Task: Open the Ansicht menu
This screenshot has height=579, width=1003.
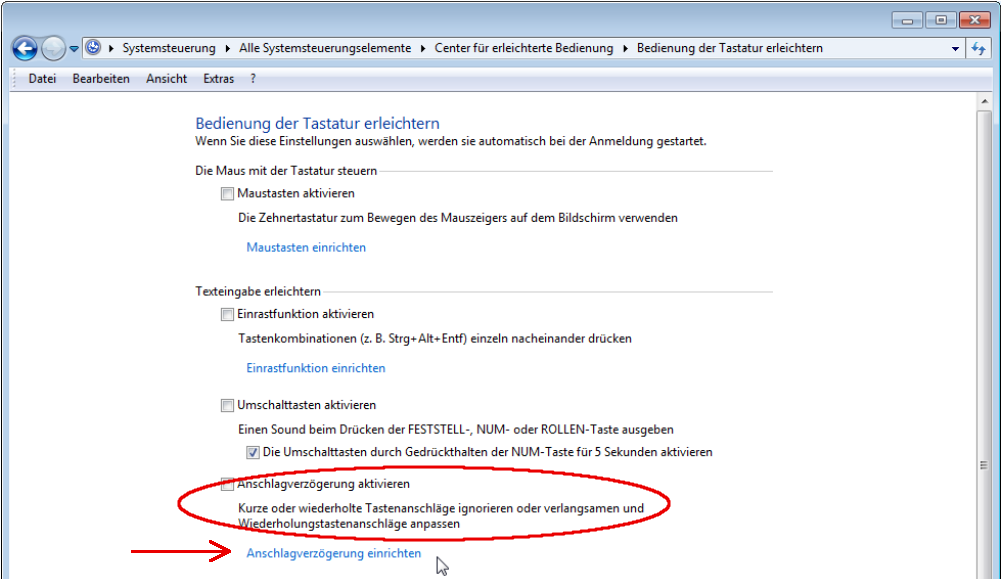Action: pyautogui.click(x=166, y=79)
